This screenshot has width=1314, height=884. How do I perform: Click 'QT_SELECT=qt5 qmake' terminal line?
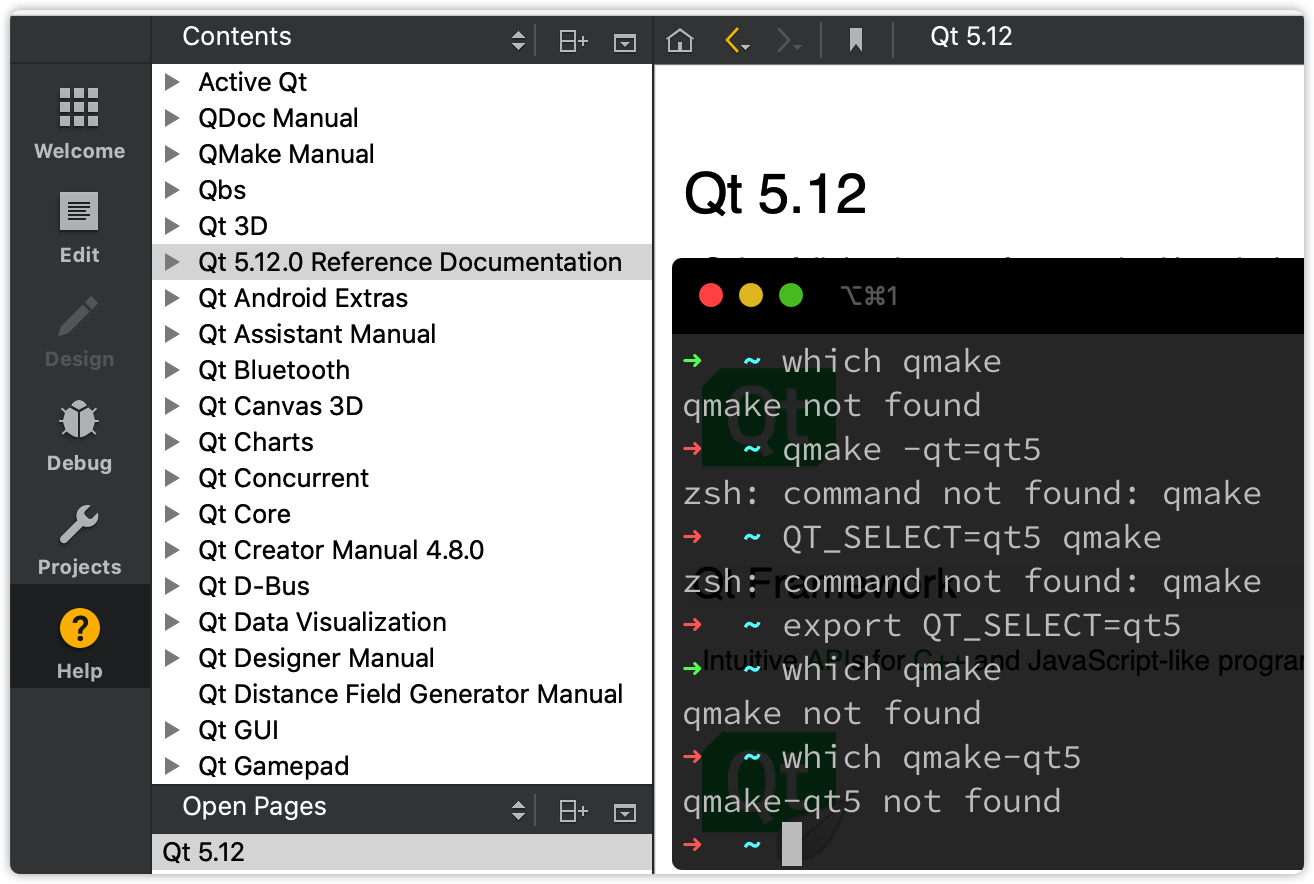click(971, 538)
